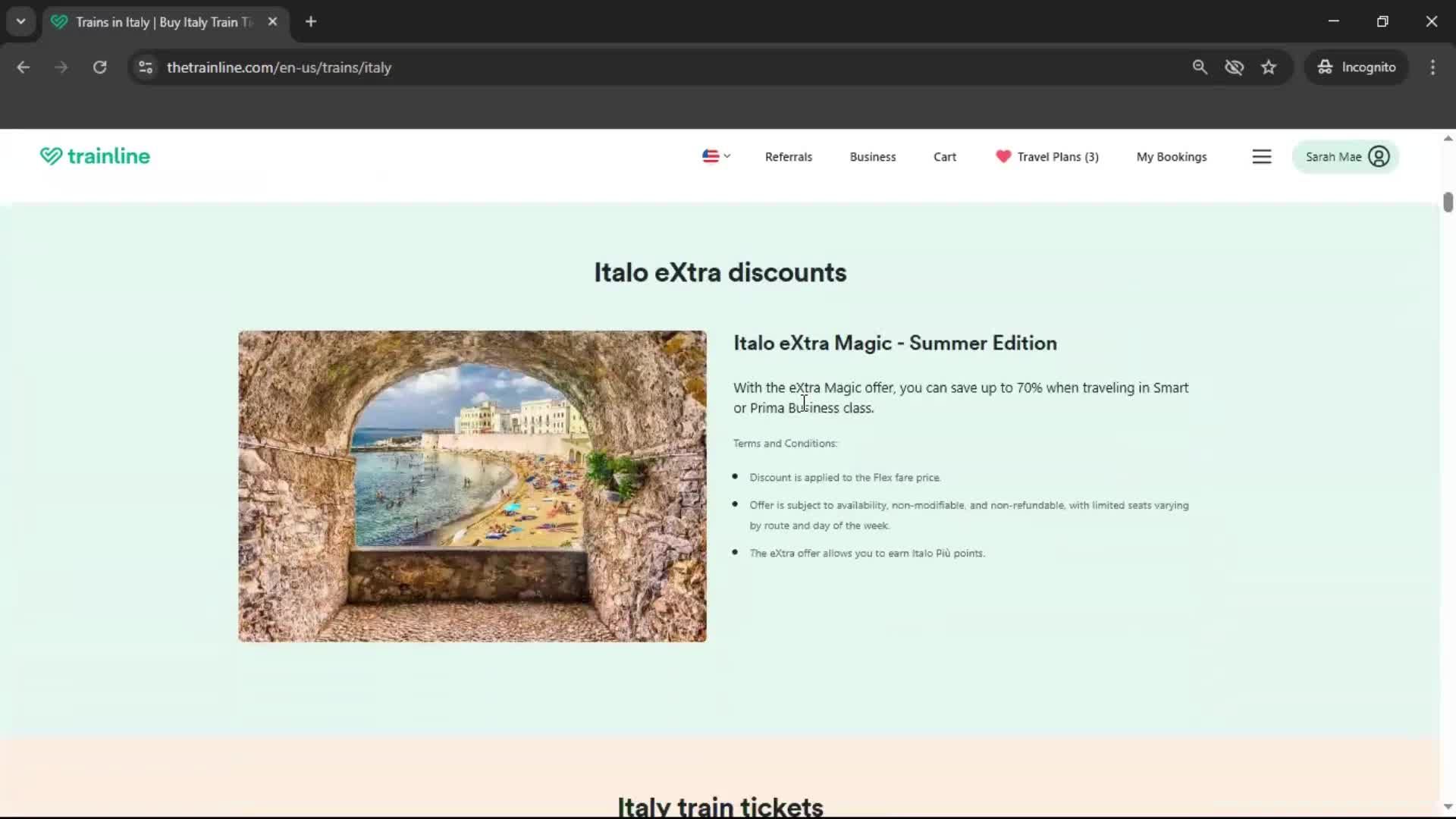Toggle the bookmark star for this page
Viewport: 1456px width, 819px height.
point(1269,67)
